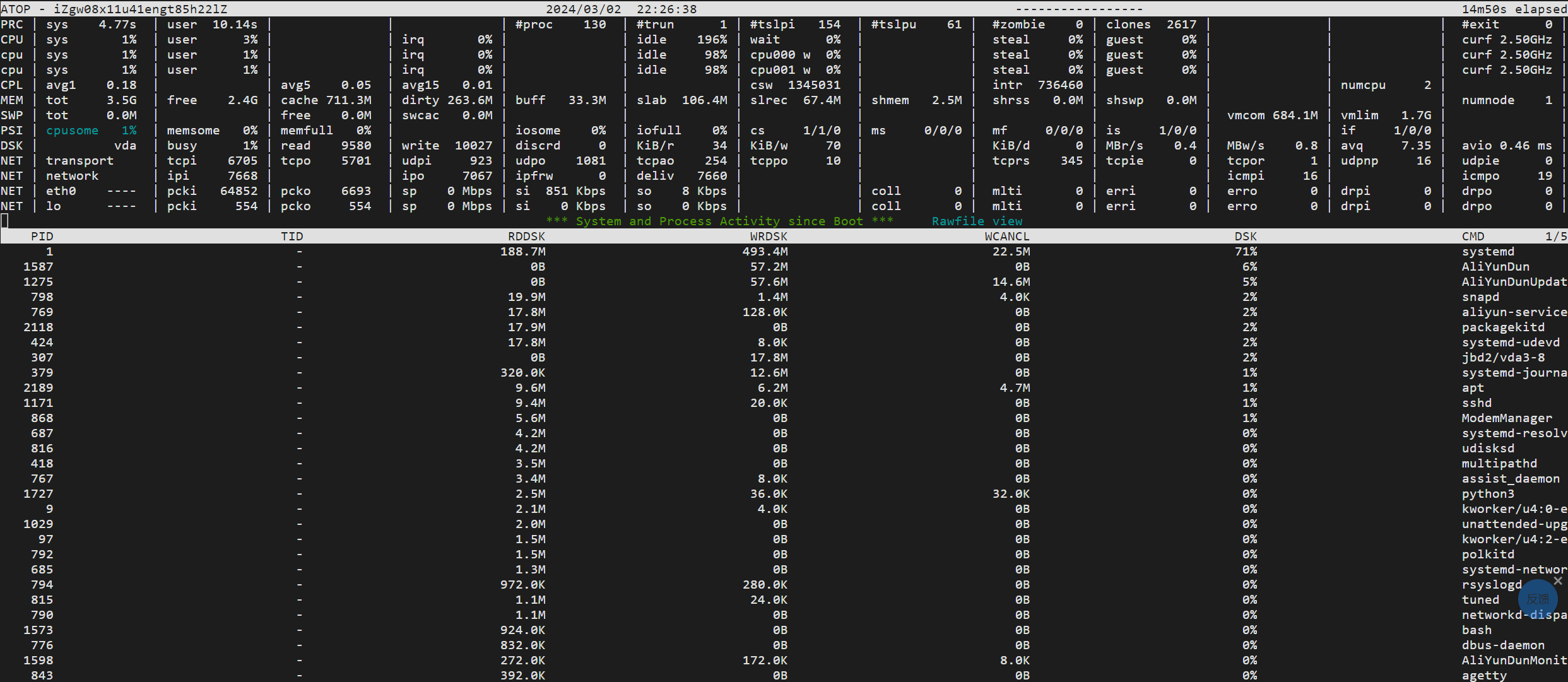This screenshot has height=682, width=1568.
Task: Select the WCANCL column header
Action: coord(1006,236)
